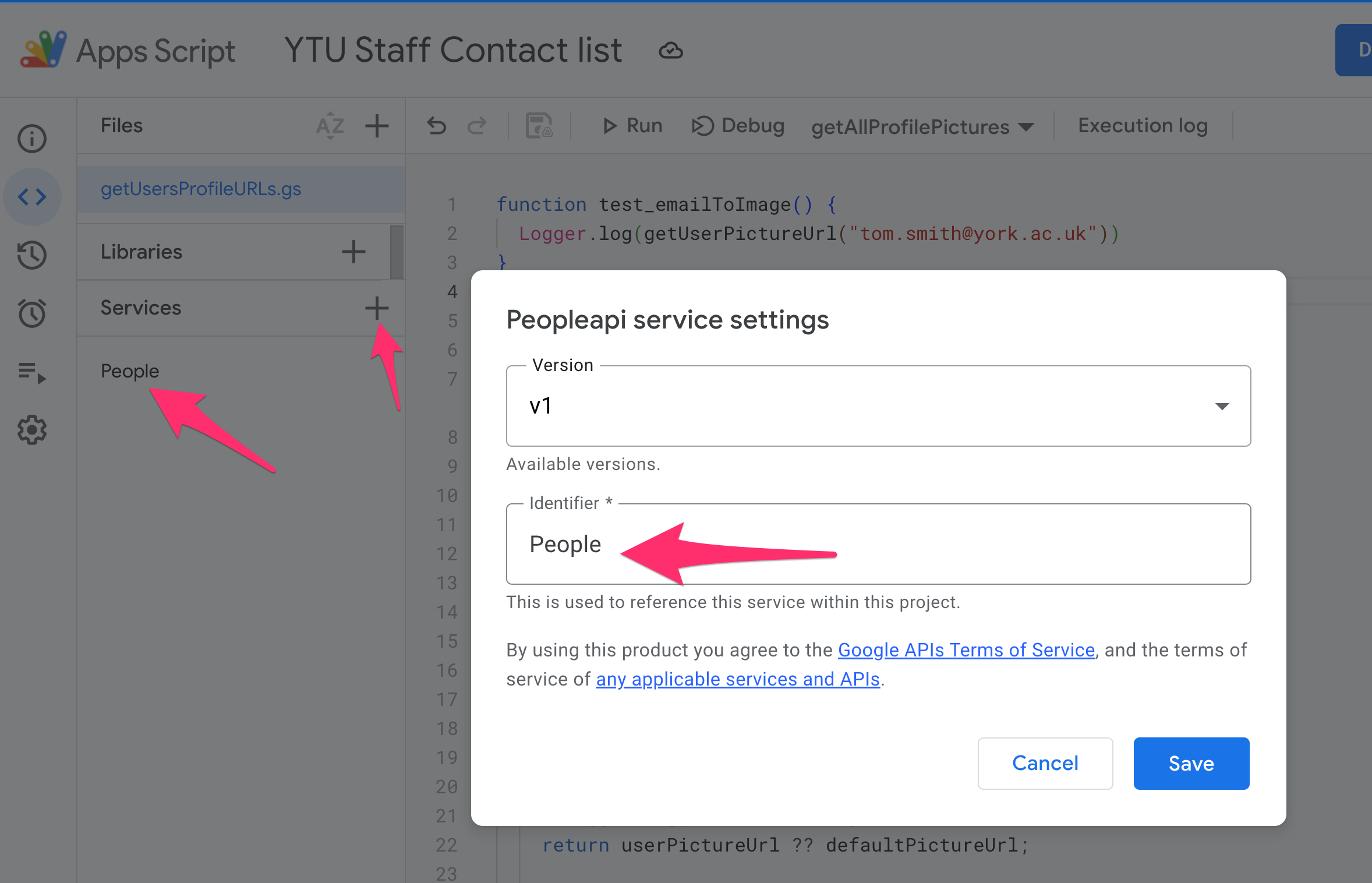Image resolution: width=1372 pixels, height=883 pixels.
Task: Click the Undo arrow in toolbar
Action: click(x=436, y=126)
